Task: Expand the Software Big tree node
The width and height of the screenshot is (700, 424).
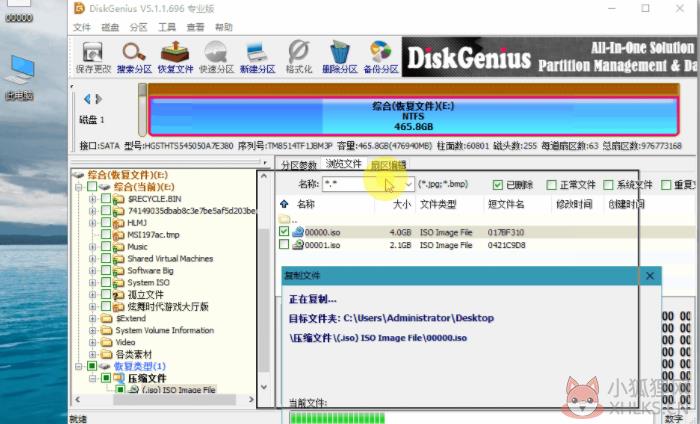Action: click(92, 270)
